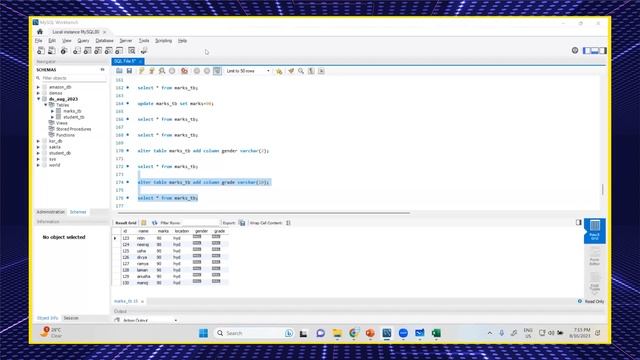Reconnect to DBMS toolbar icon

coord(144,51)
